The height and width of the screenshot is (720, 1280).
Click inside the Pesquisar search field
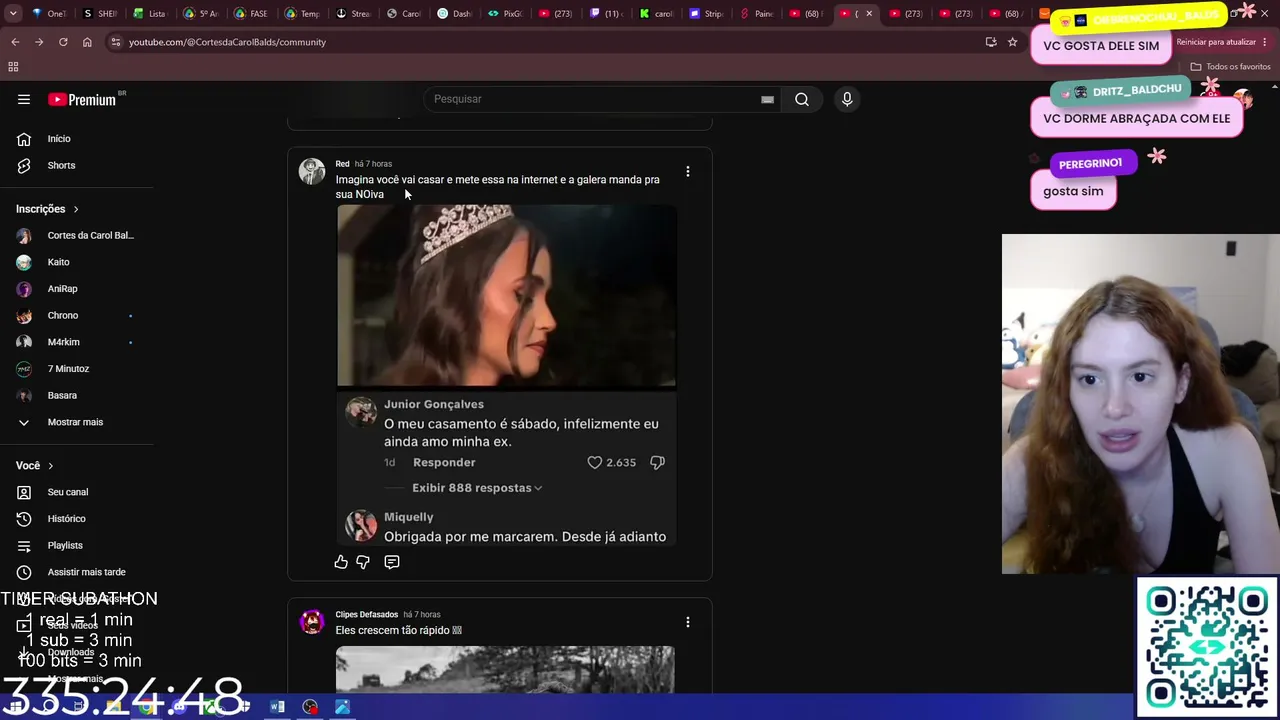click(x=595, y=99)
